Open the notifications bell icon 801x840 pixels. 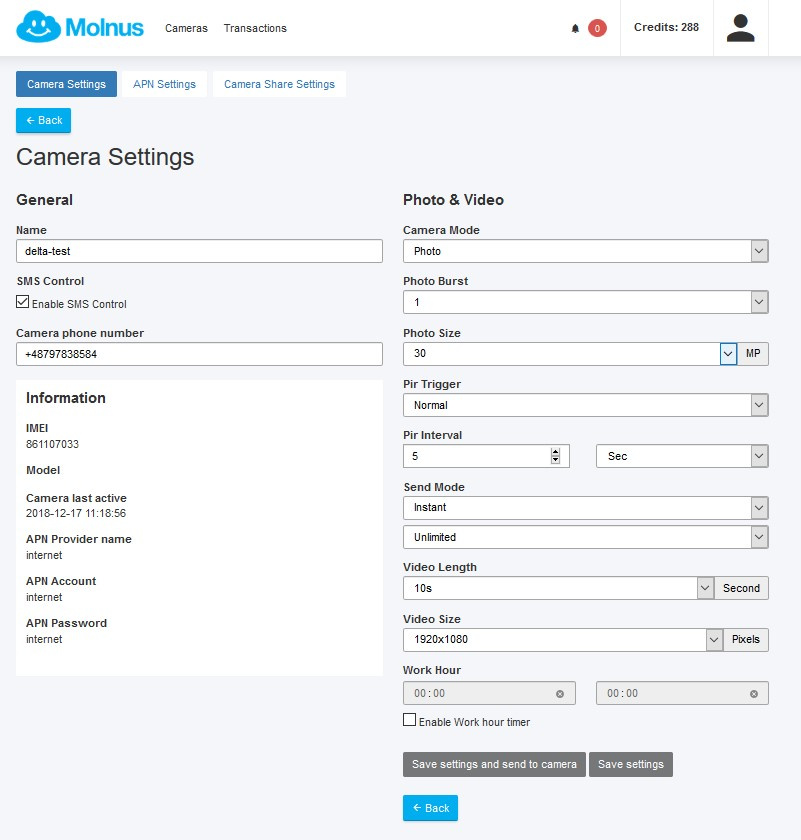575,29
